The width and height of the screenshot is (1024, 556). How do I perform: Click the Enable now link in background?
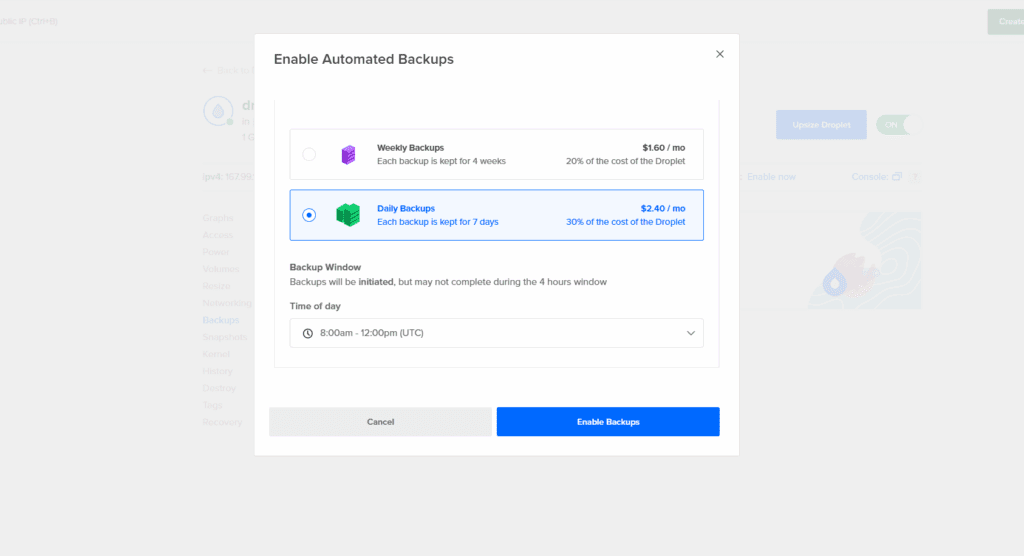click(x=771, y=177)
